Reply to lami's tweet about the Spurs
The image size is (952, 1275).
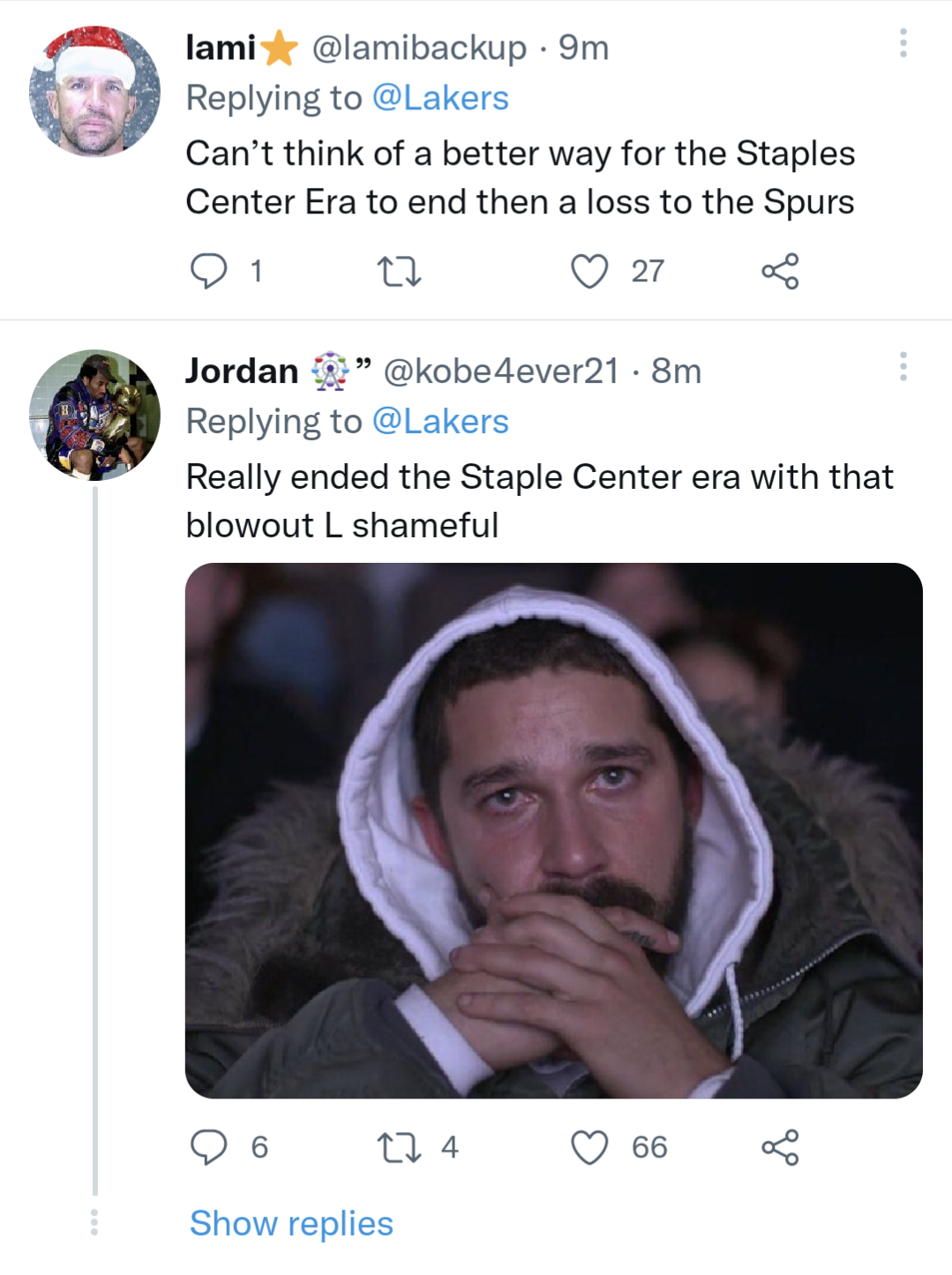209,271
